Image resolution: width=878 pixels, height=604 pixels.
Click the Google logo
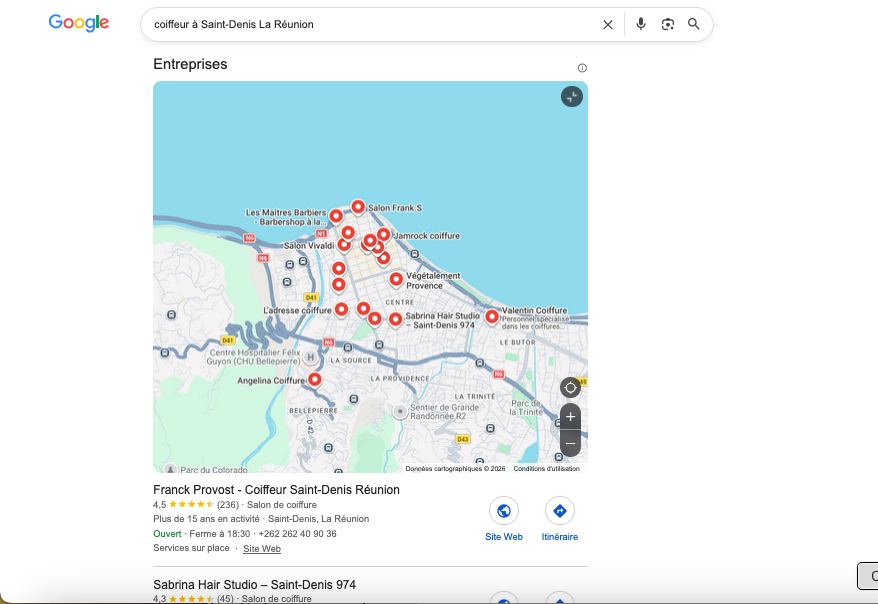point(79,23)
